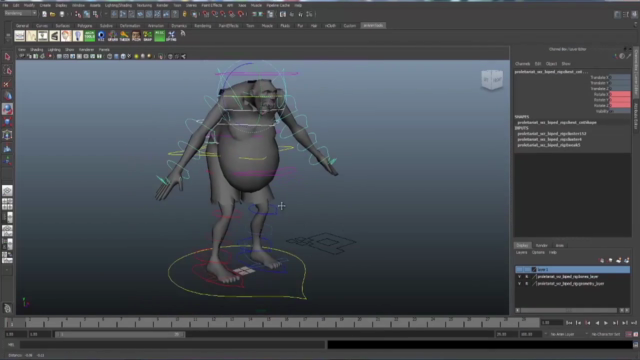Click the Open Scene folder icon

tap(53, 14)
